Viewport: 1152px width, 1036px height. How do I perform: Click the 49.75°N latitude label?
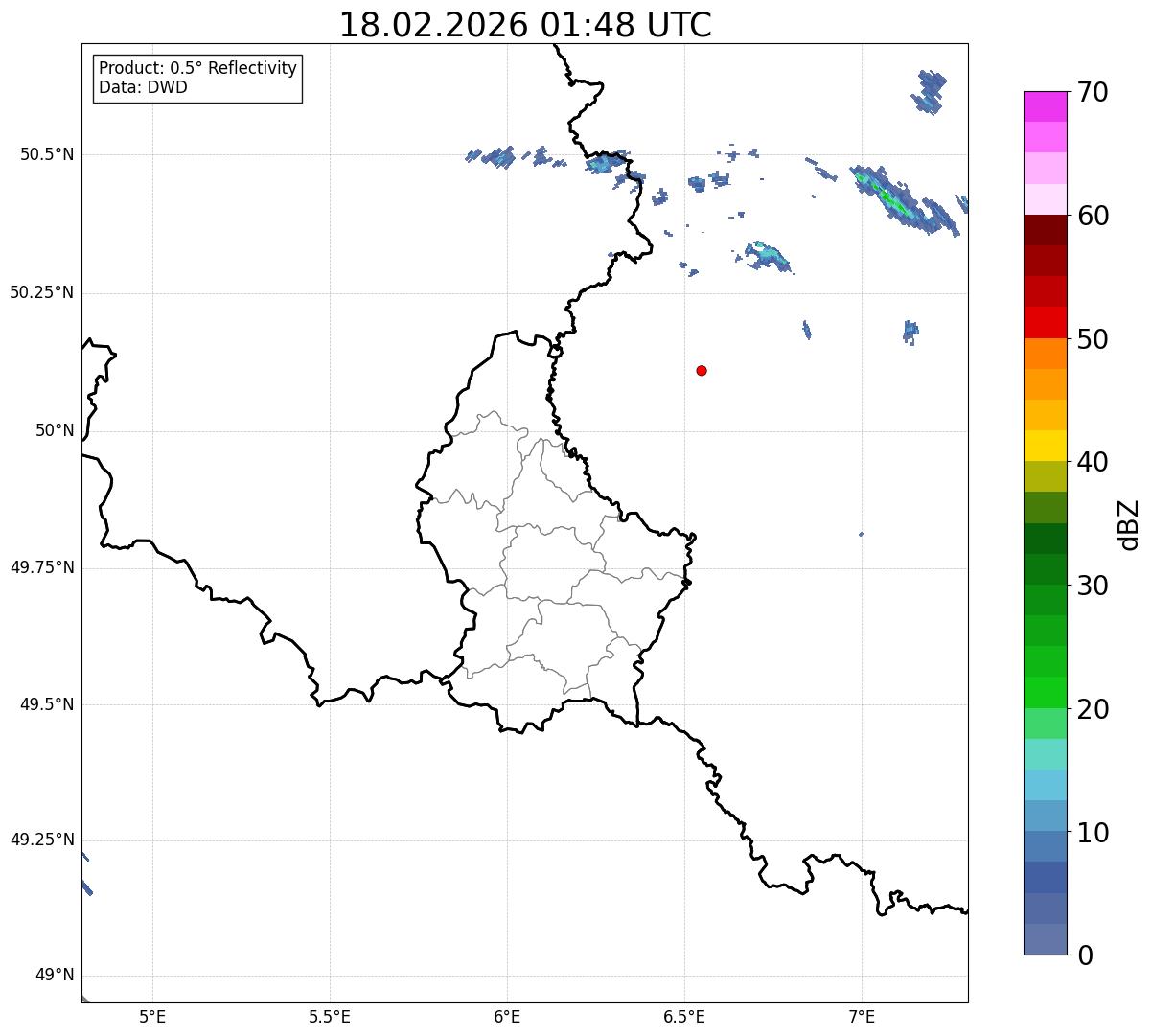pyautogui.click(x=42, y=567)
